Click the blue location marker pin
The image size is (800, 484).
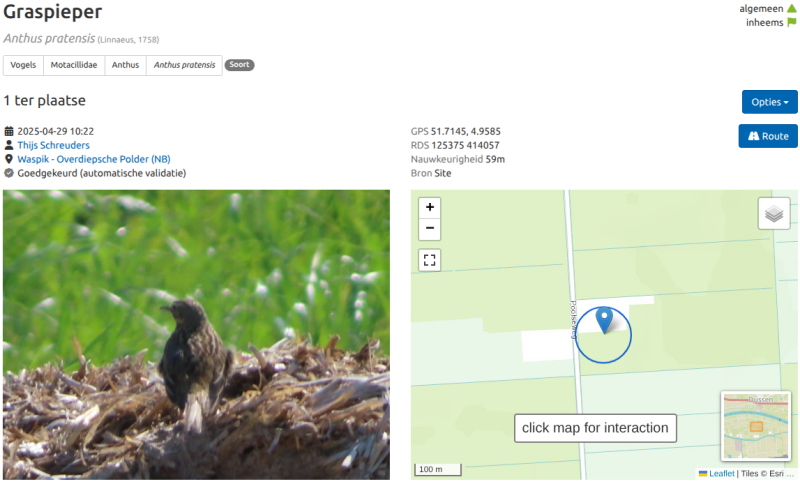604,320
